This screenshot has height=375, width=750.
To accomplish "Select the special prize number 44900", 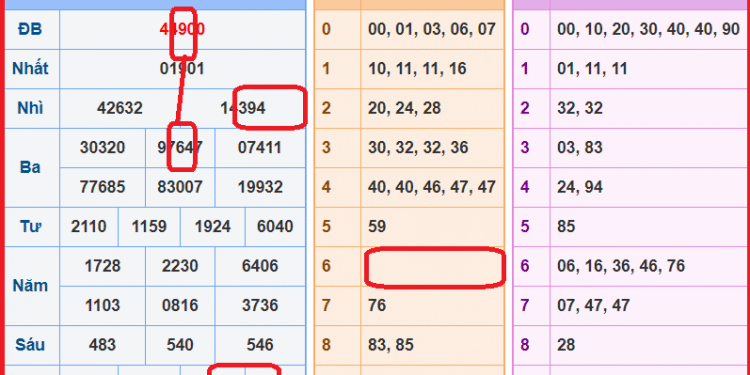I will pyautogui.click(x=182, y=30).
